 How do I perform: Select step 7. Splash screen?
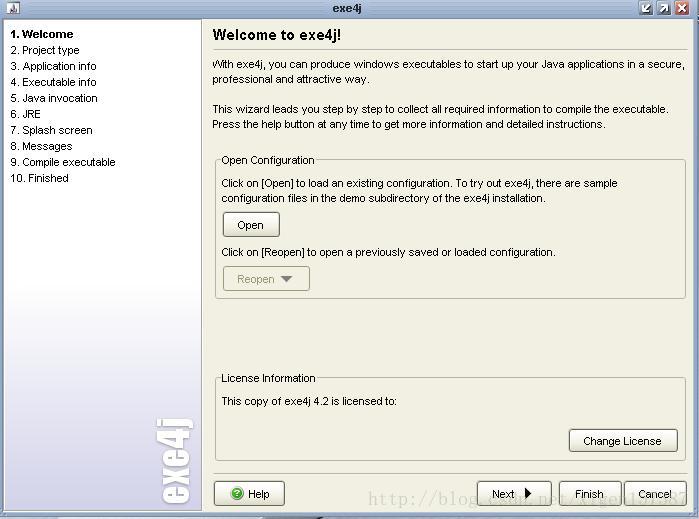pos(52,130)
